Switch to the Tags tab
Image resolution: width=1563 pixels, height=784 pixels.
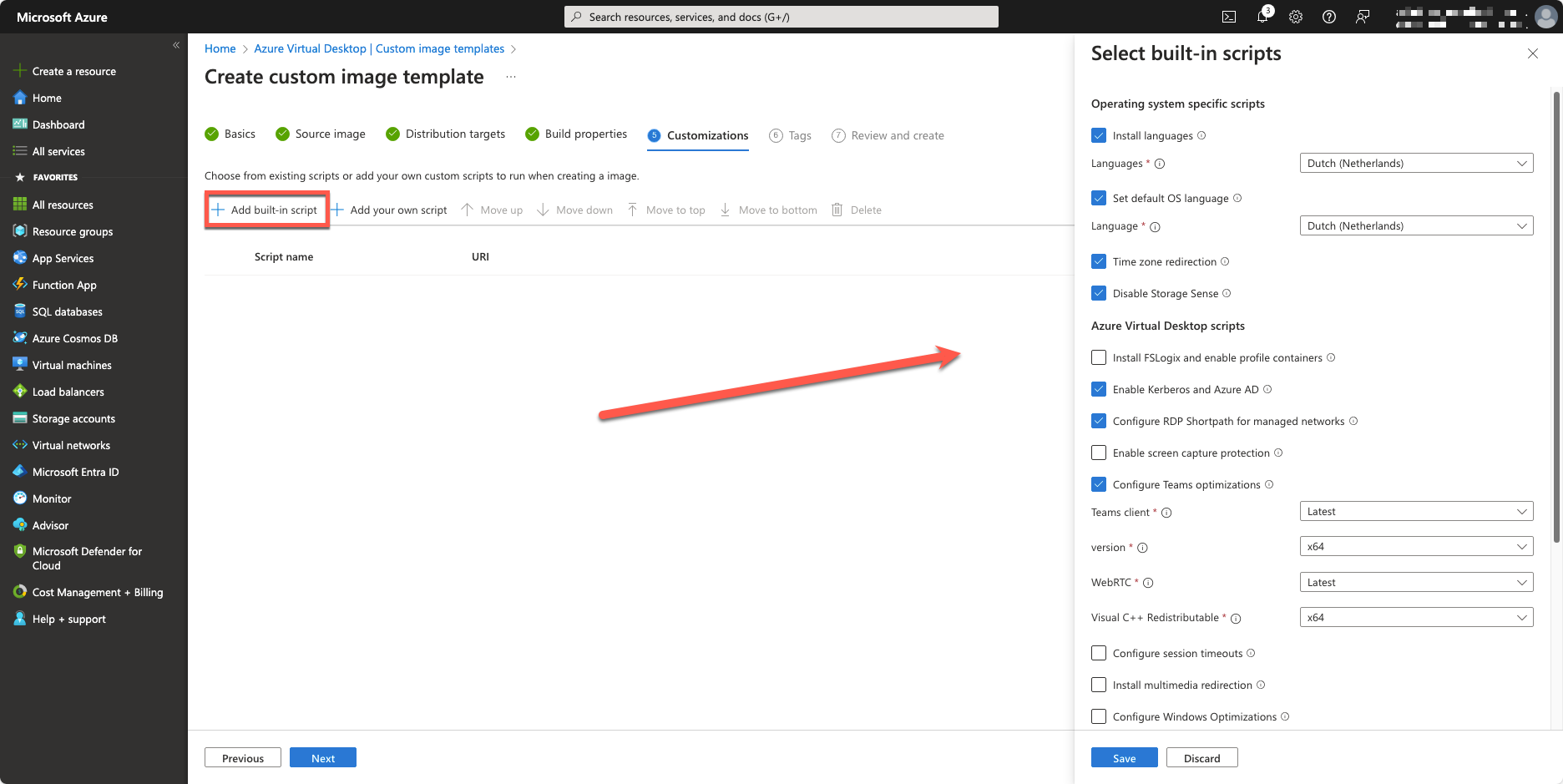(x=790, y=135)
